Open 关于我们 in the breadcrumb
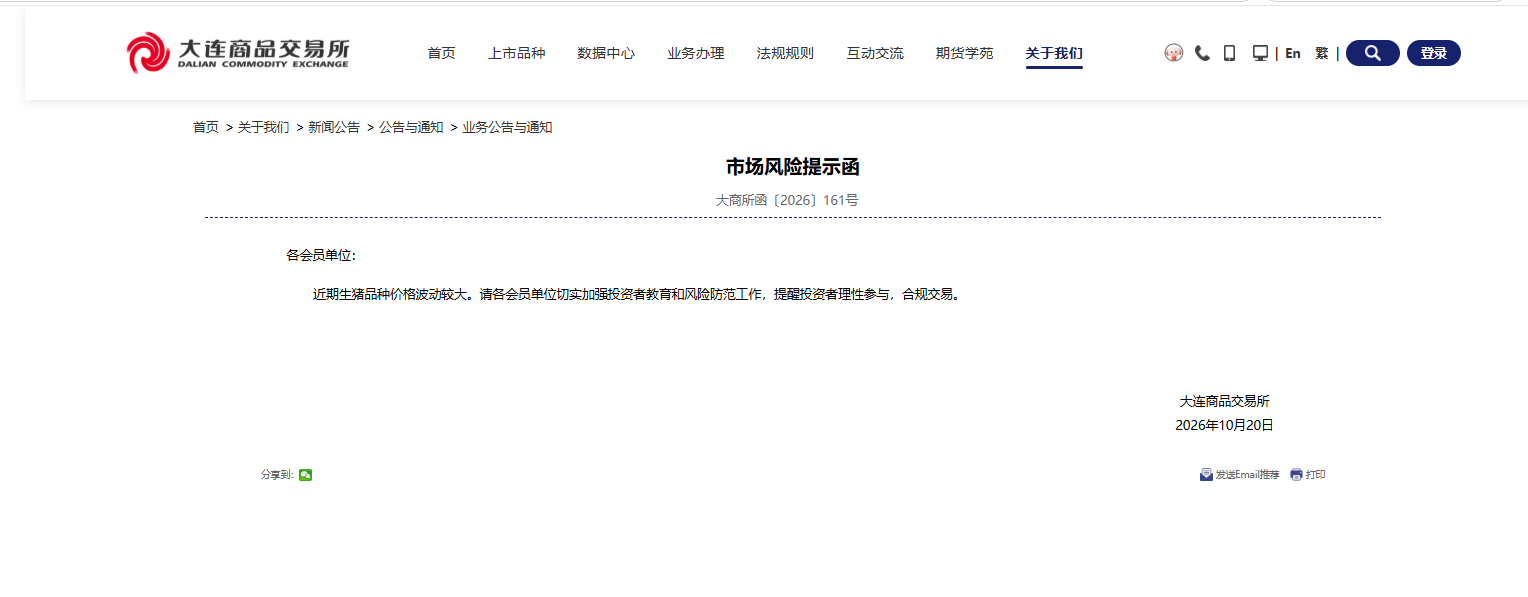Image resolution: width=1528 pixels, height=597 pixels. (x=264, y=127)
